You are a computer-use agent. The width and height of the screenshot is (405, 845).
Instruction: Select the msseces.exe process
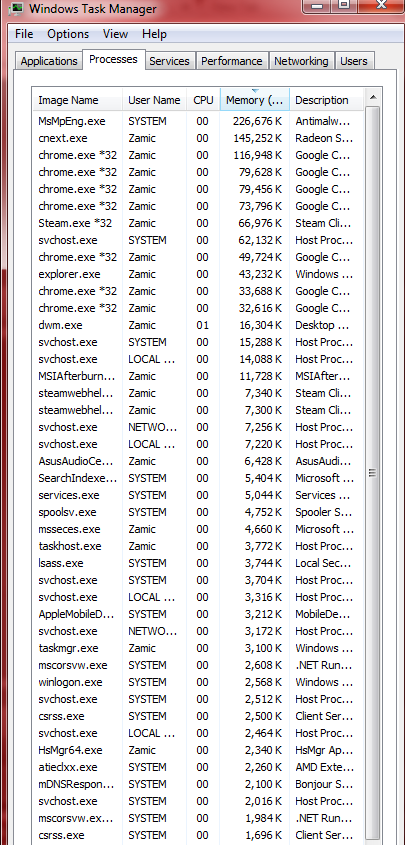click(x=198, y=529)
